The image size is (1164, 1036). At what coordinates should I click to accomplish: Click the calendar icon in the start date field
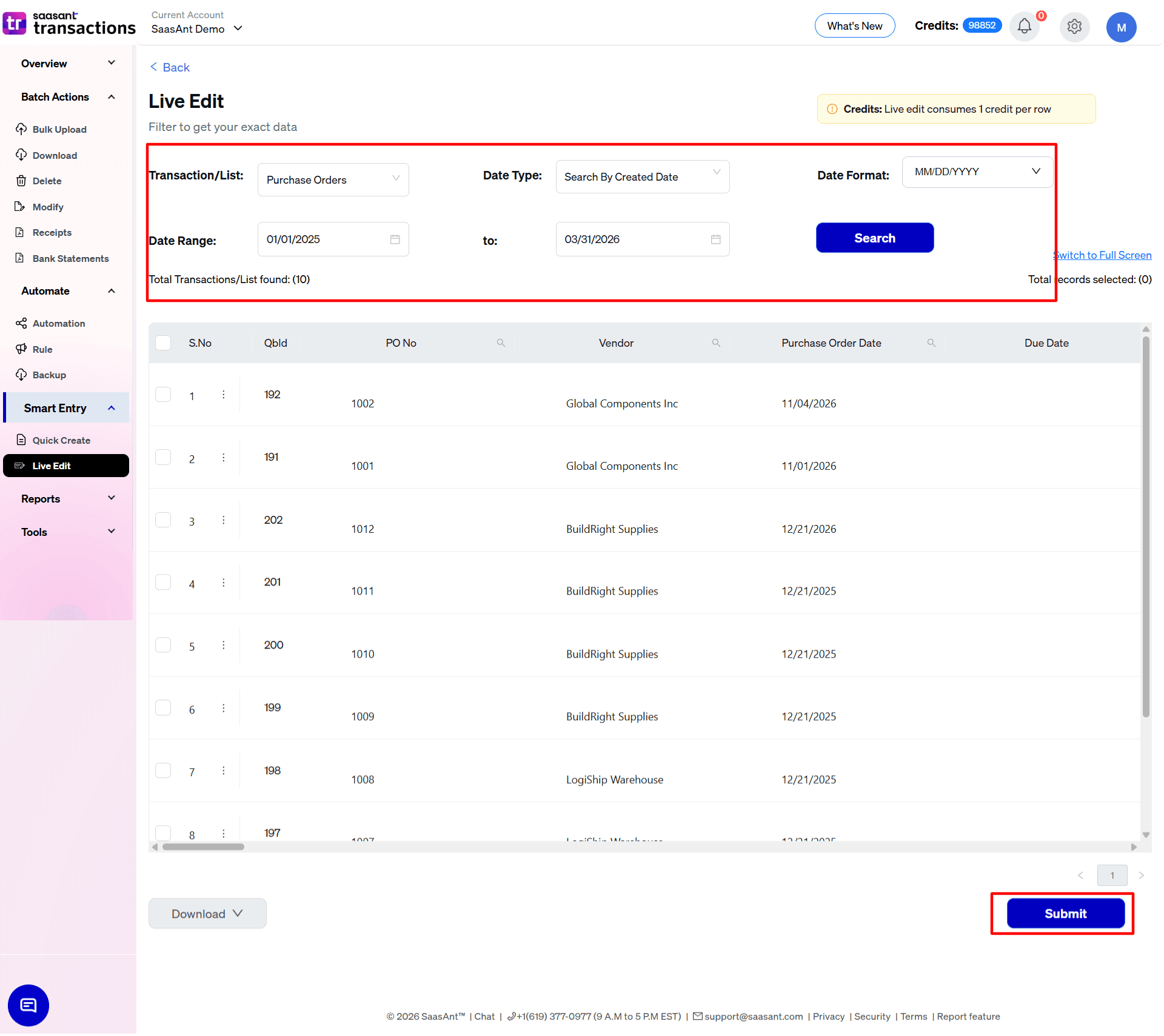pyautogui.click(x=395, y=239)
